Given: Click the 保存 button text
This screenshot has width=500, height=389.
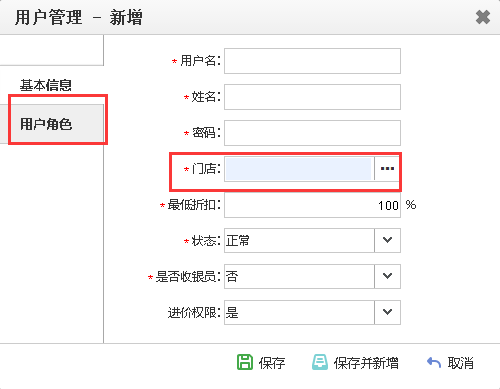Looking at the screenshot, I should (272, 363).
